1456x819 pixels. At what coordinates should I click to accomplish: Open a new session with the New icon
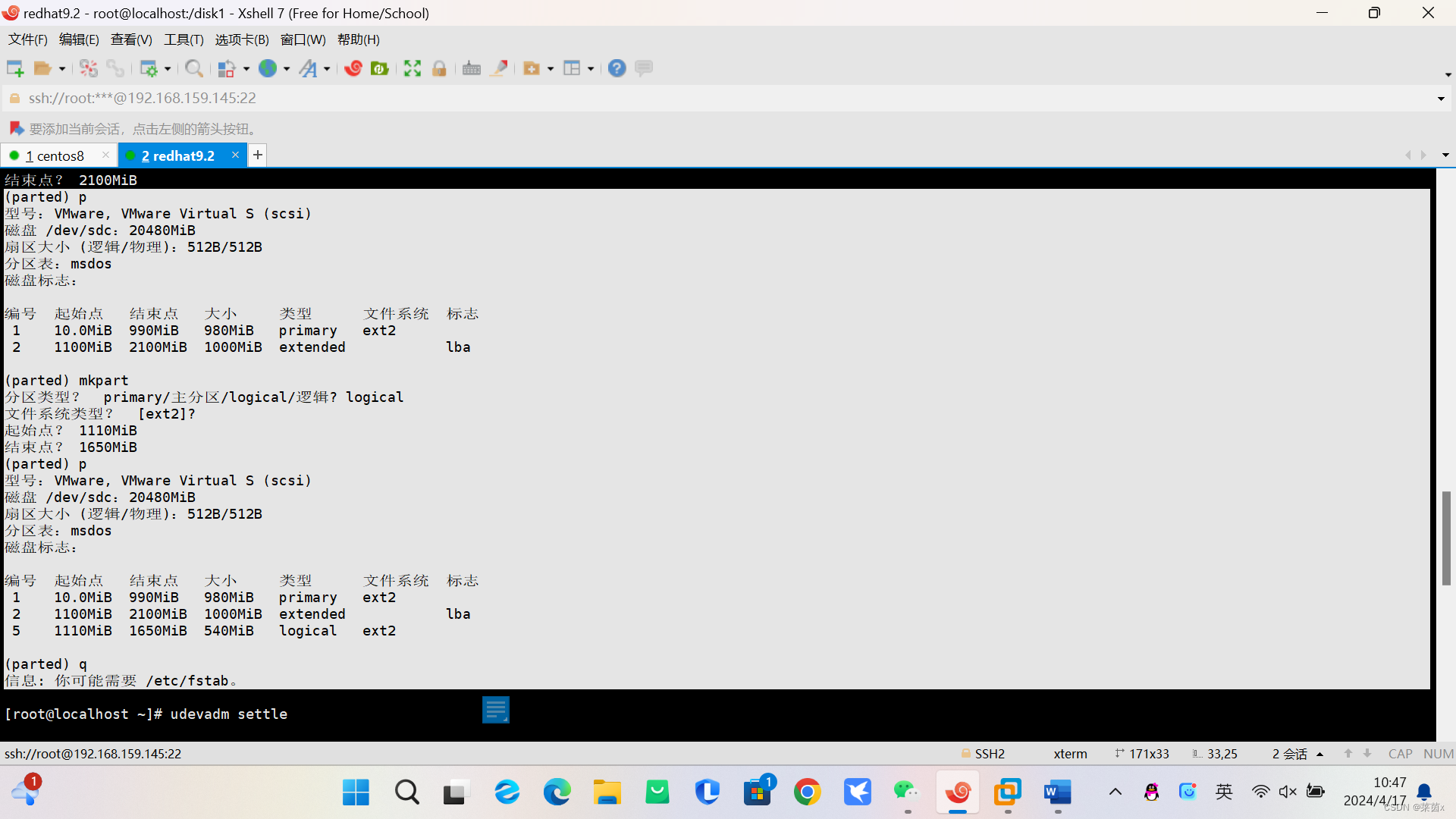pos(14,67)
